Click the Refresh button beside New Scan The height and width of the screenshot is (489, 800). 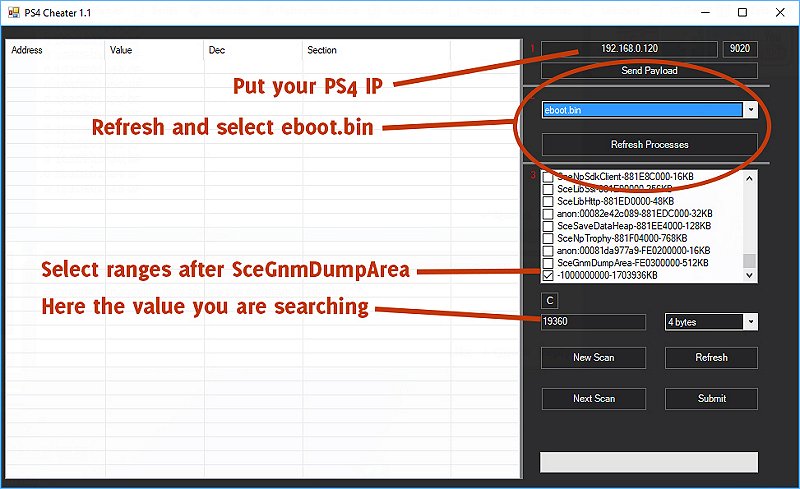click(x=711, y=358)
